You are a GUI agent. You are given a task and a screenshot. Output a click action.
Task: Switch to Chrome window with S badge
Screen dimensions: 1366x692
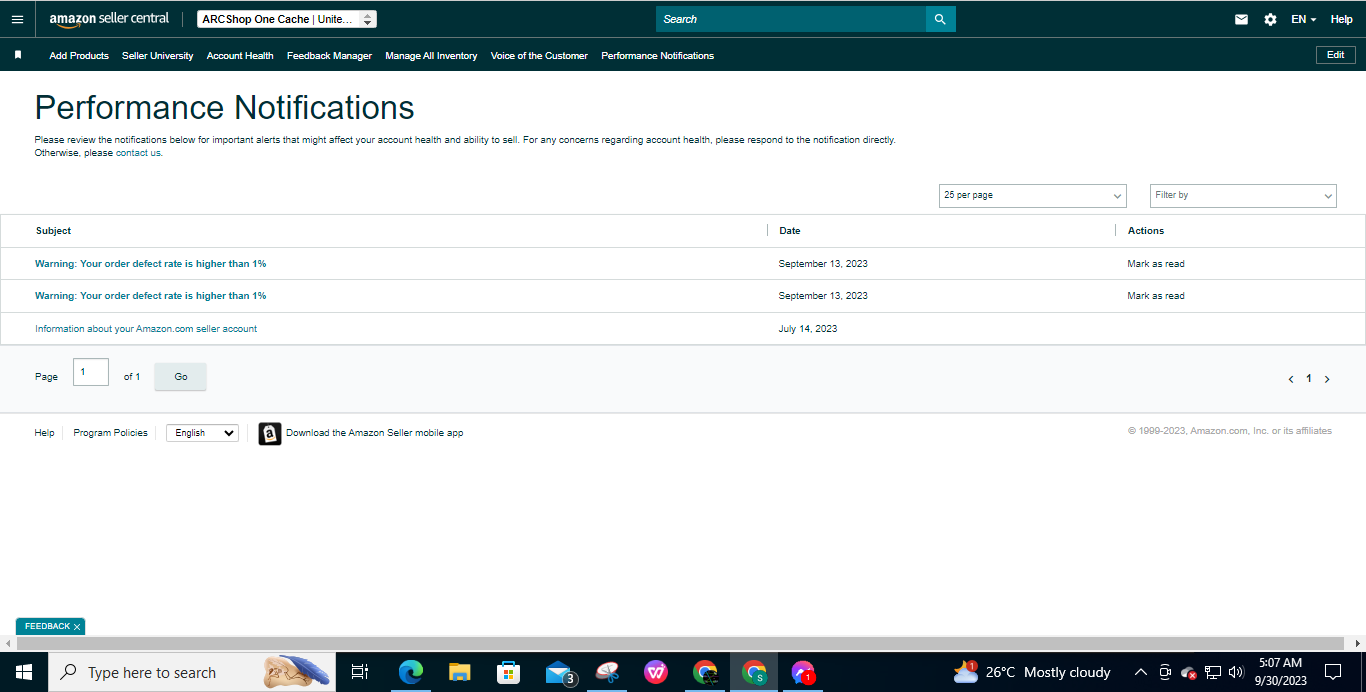754,672
